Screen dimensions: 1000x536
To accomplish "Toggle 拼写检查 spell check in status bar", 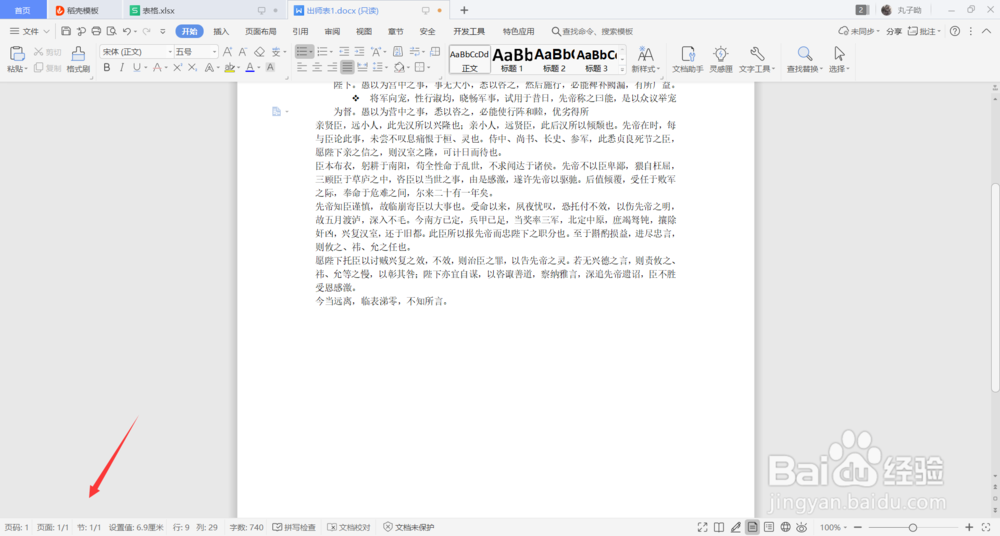I will click(x=294, y=527).
